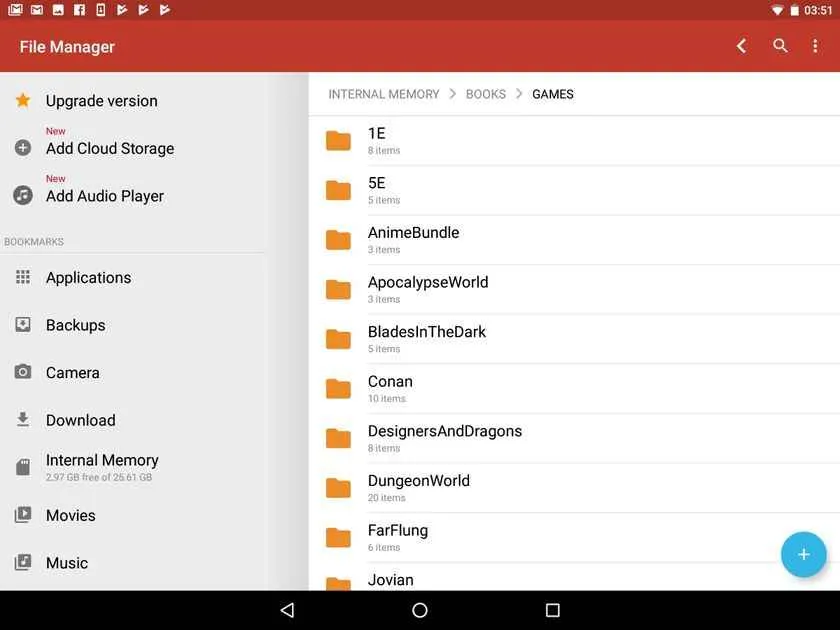Screen dimensions: 840x630
Task: Tap the battery status icon
Action: 794,10
